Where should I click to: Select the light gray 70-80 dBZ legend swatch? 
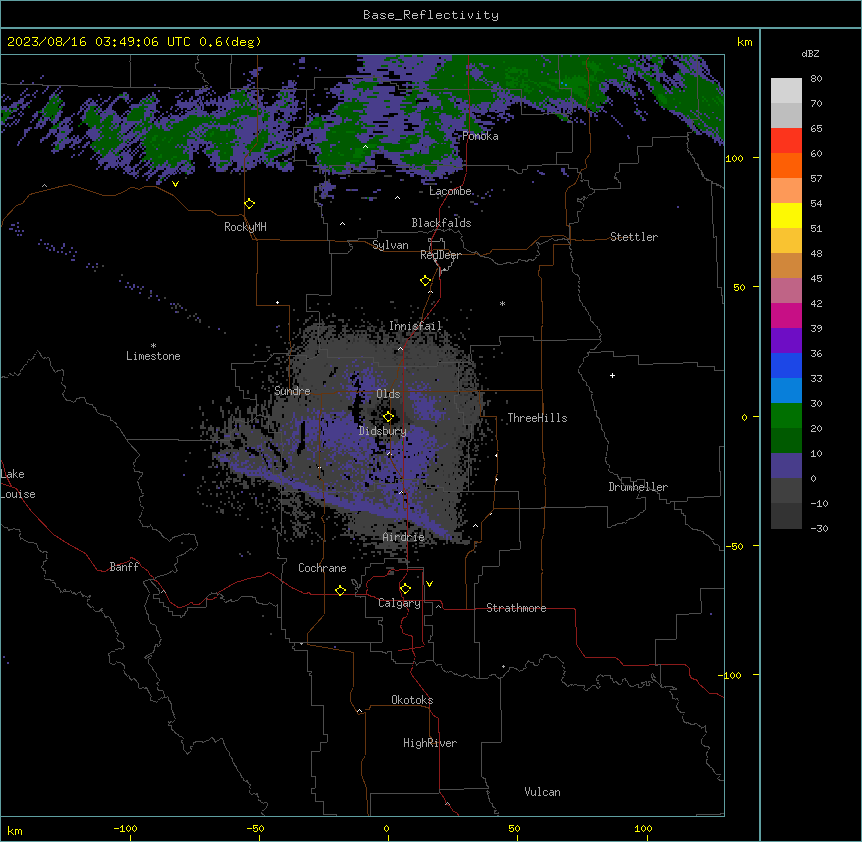click(x=786, y=91)
